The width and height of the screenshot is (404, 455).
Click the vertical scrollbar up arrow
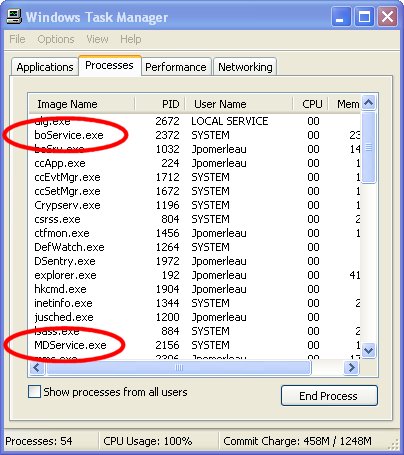click(369, 103)
